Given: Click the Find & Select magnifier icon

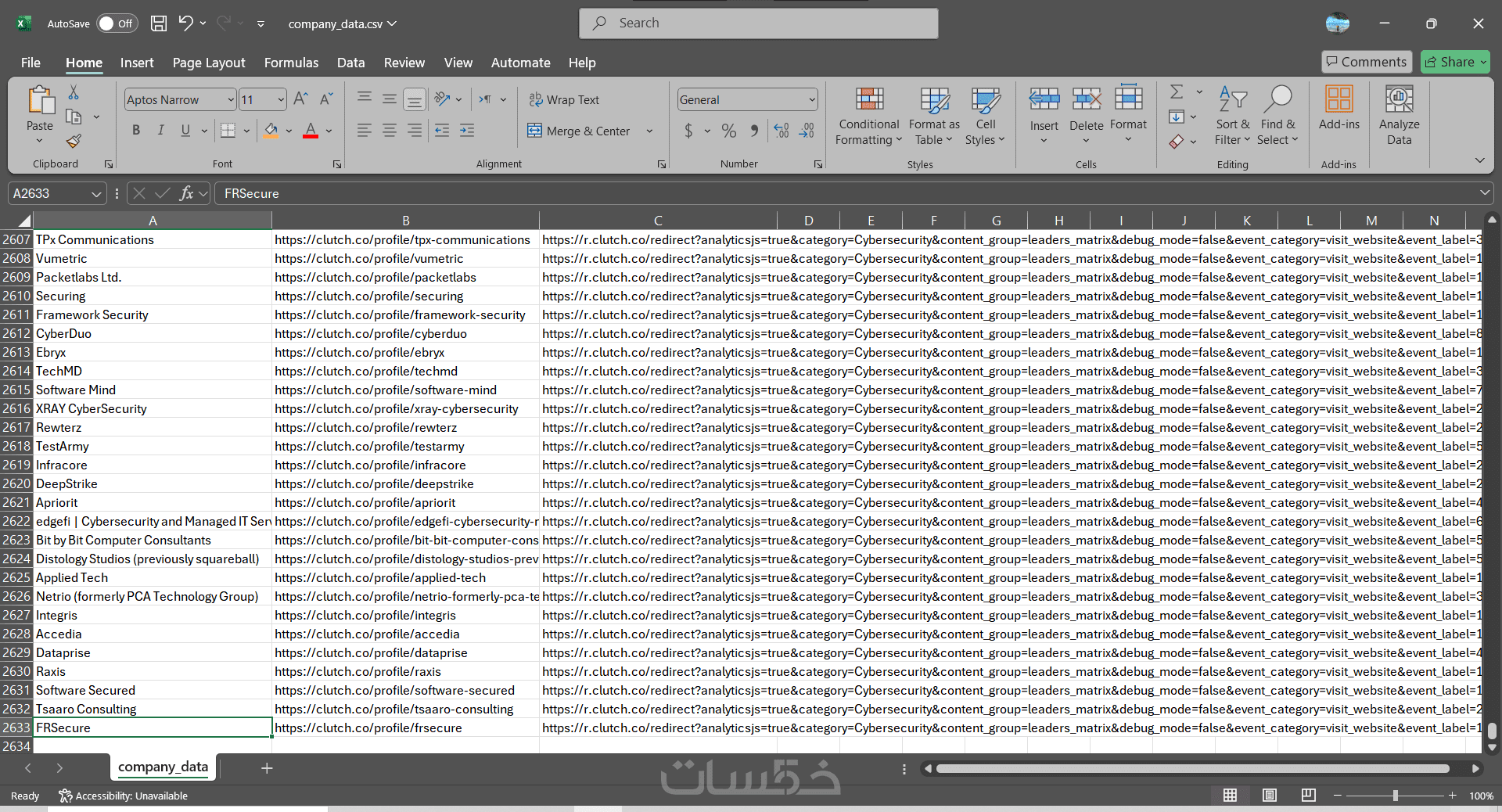Looking at the screenshot, I should pyautogui.click(x=1277, y=99).
